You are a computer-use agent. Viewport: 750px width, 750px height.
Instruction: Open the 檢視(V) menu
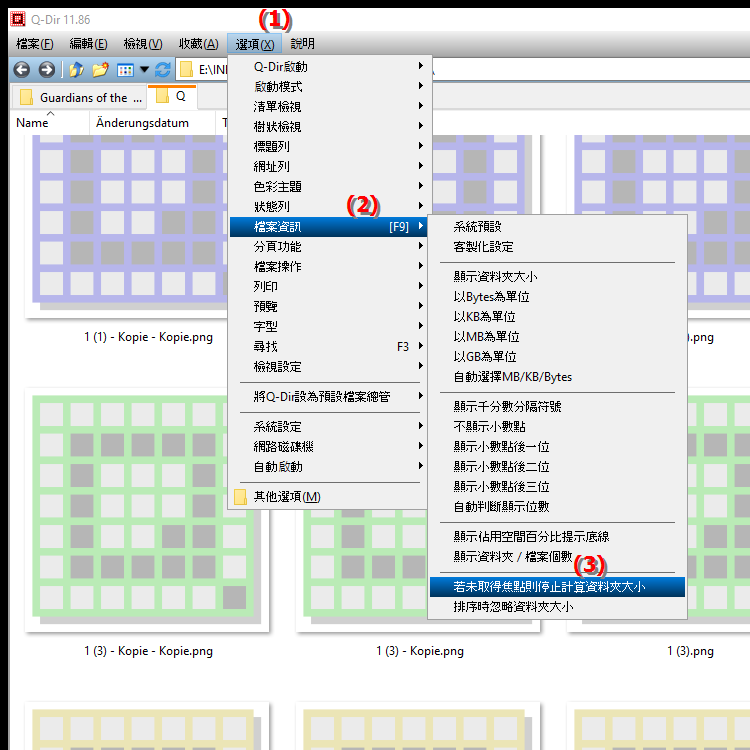click(143, 44)
